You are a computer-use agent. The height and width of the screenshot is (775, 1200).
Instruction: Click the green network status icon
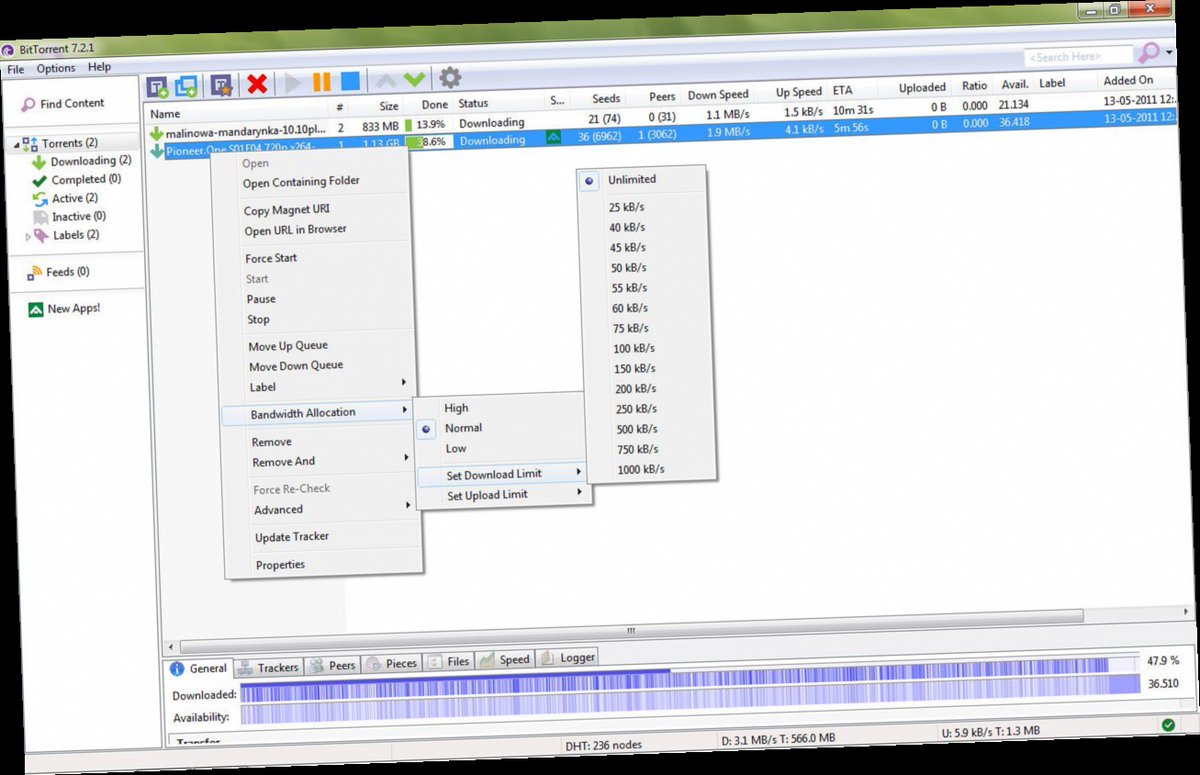click(1167, 724)
